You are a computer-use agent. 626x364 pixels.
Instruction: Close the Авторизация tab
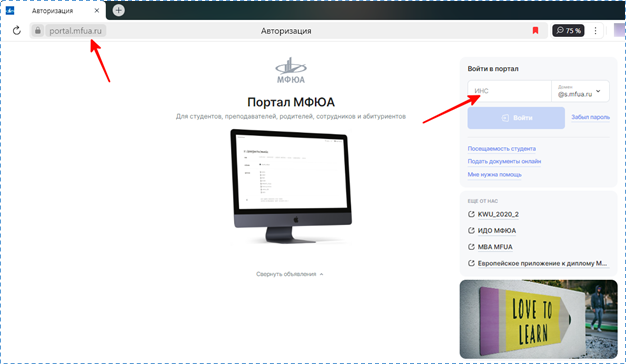(x=97, y=11)
